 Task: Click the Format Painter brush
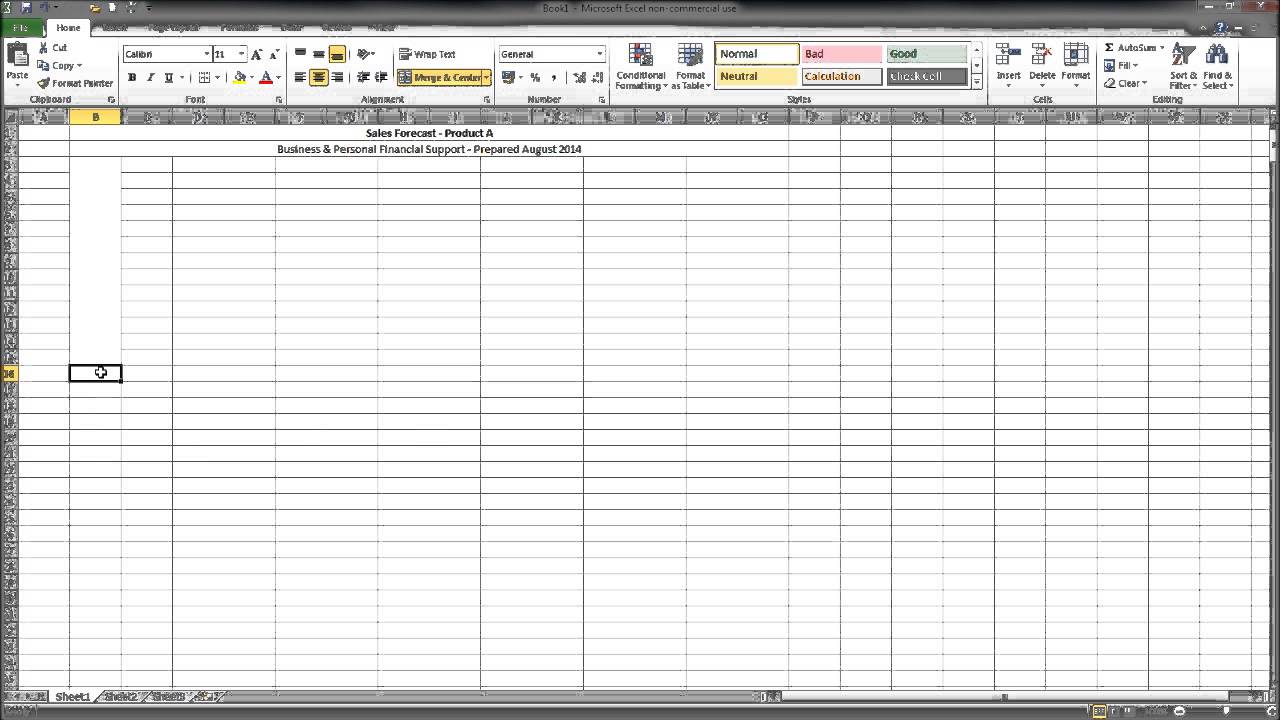pos(44,83)
